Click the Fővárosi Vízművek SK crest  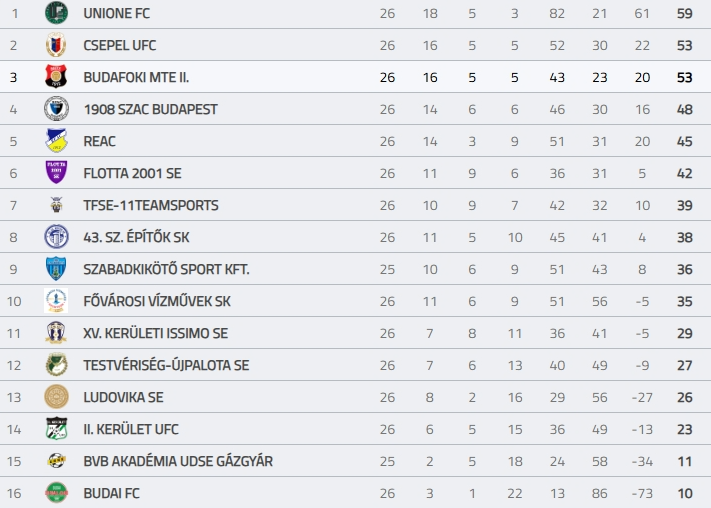56,301
